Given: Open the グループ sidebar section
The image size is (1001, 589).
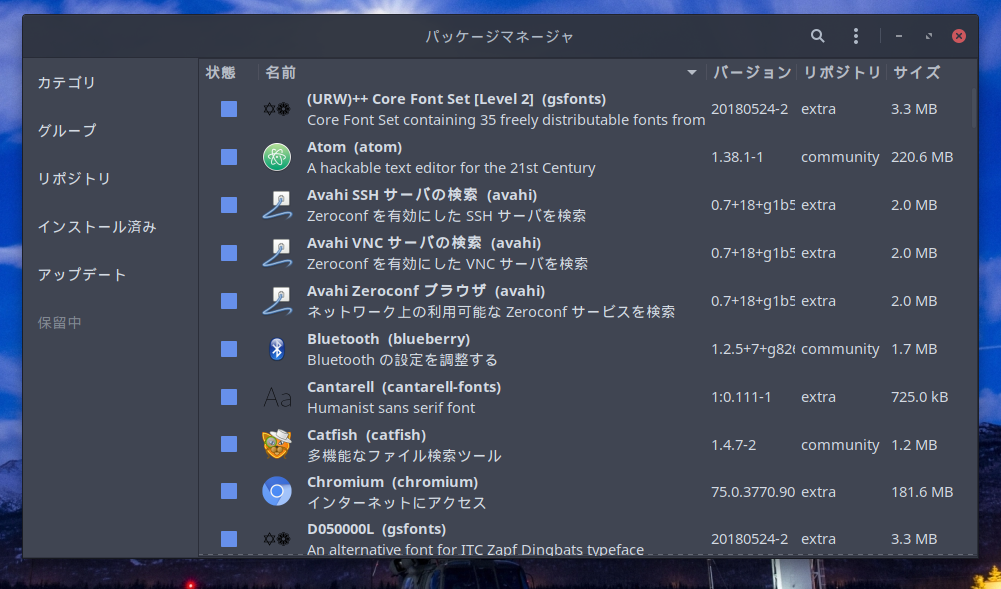Looking at the screenshot, I should [x=67, y=131].
